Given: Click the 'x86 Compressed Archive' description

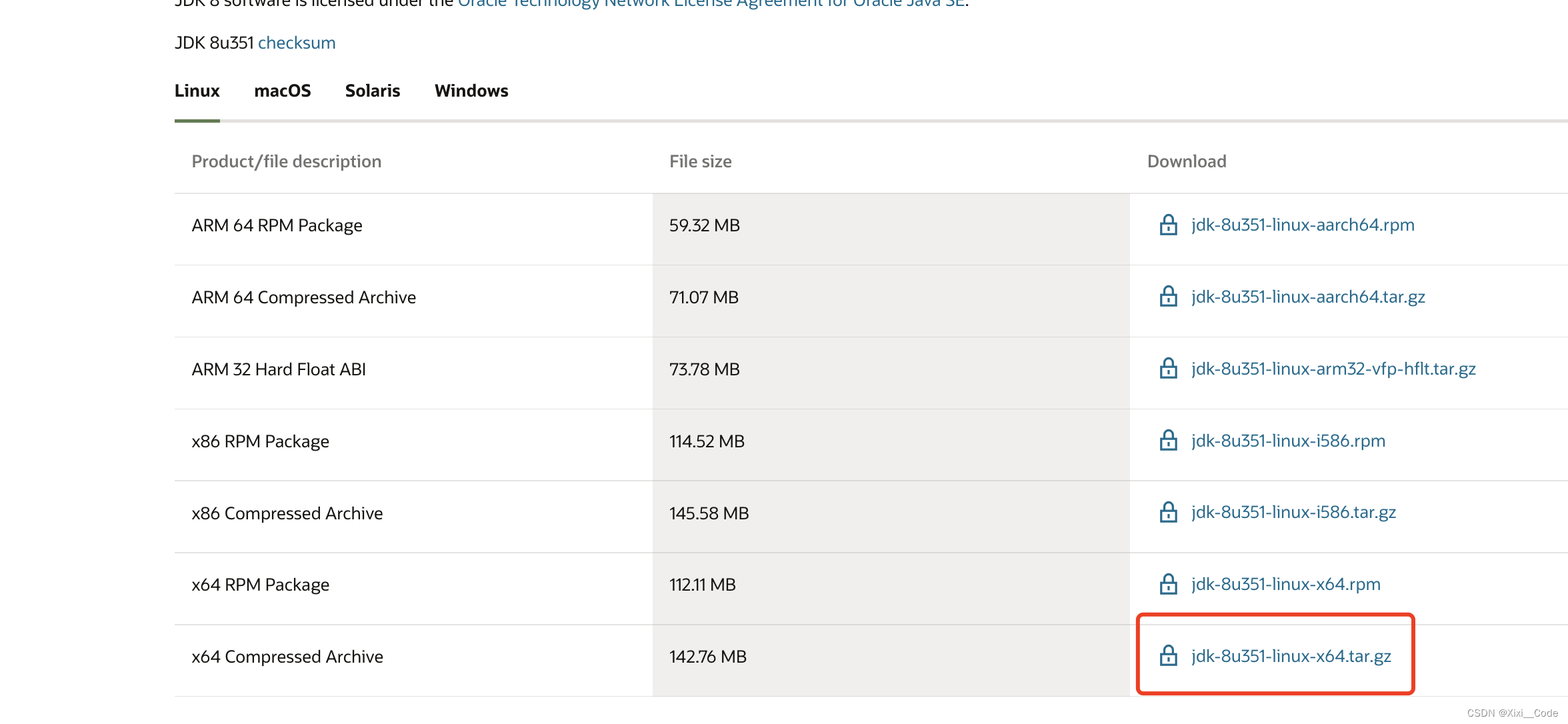Looking at the screenshot, I should click(287, 513).
